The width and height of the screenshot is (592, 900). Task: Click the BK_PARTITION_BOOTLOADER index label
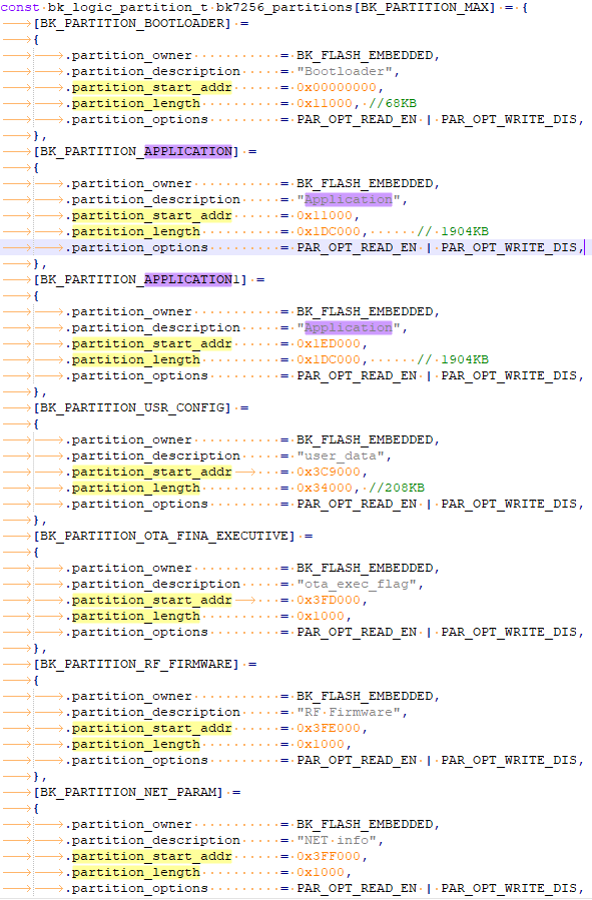click(131, 24)
